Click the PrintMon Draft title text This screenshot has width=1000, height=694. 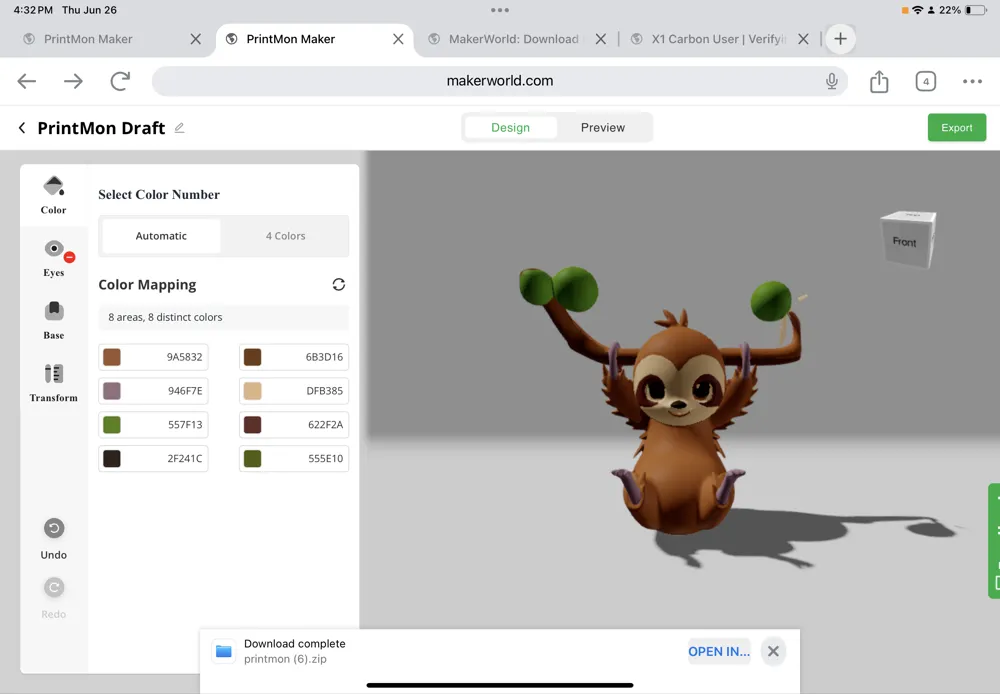tap(101, 128)
